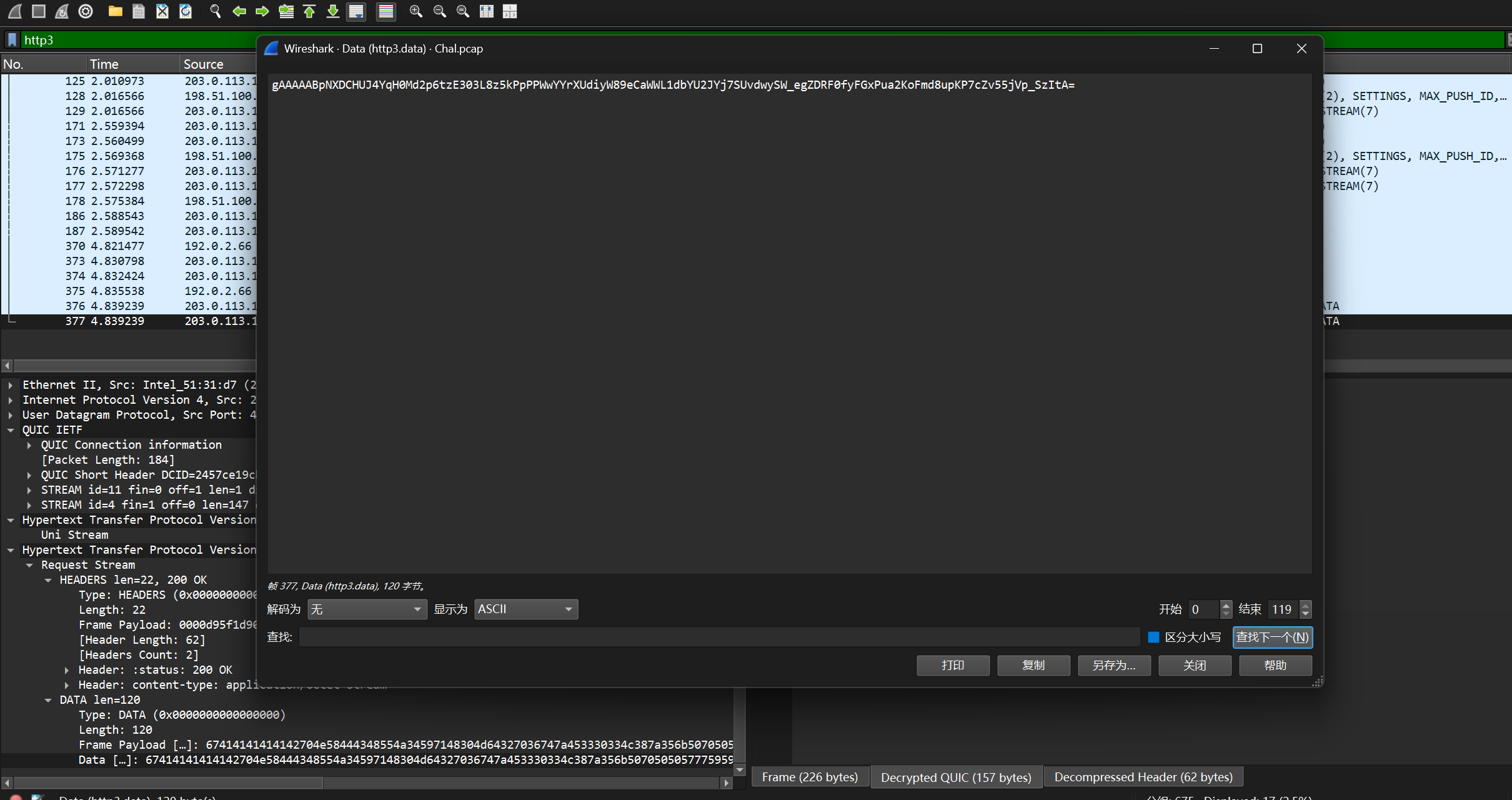Go to the last packet arrow icon

point(333,11)
